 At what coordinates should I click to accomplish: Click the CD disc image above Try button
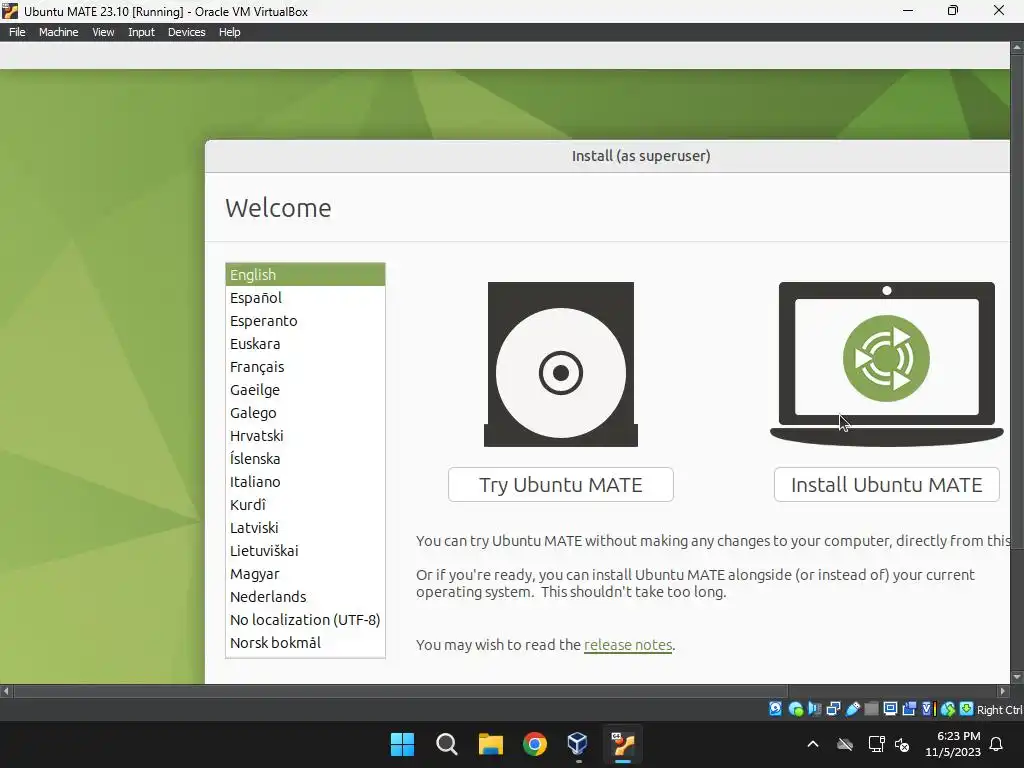(561, 364)
